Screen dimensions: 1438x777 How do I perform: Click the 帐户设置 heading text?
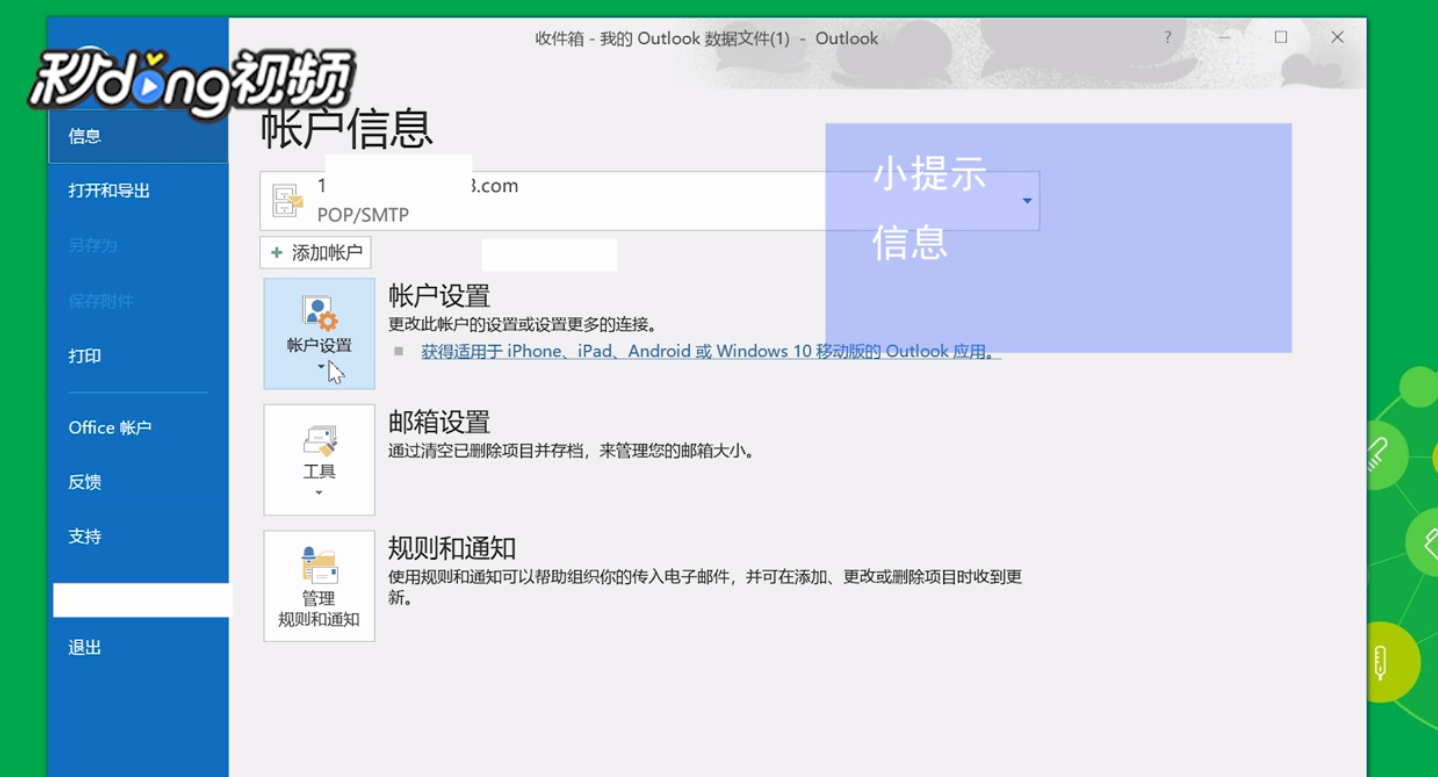coord(439,296)
